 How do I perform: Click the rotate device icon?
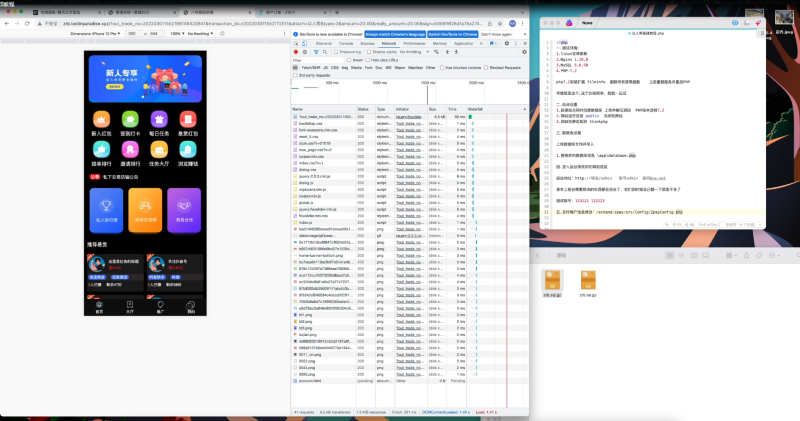point(222,34)
